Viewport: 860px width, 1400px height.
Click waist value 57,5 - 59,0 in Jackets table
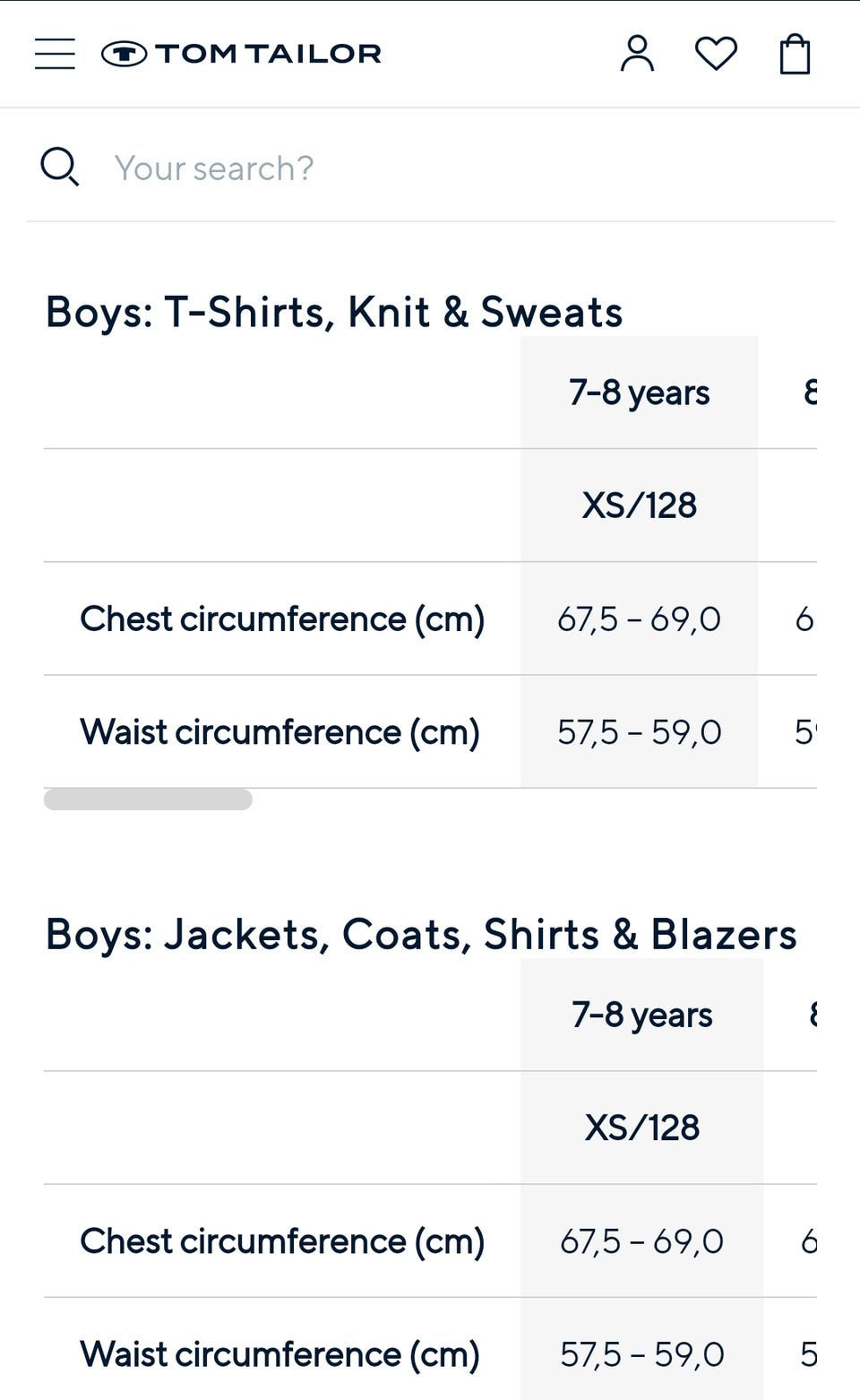641,1354
